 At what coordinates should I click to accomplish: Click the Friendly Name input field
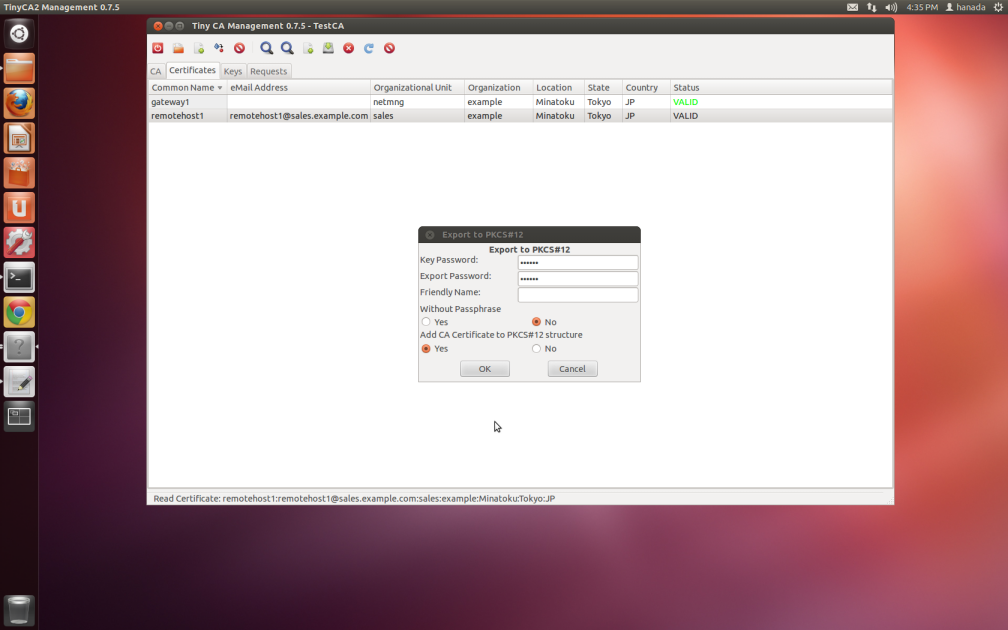click(x=577, y=295)
